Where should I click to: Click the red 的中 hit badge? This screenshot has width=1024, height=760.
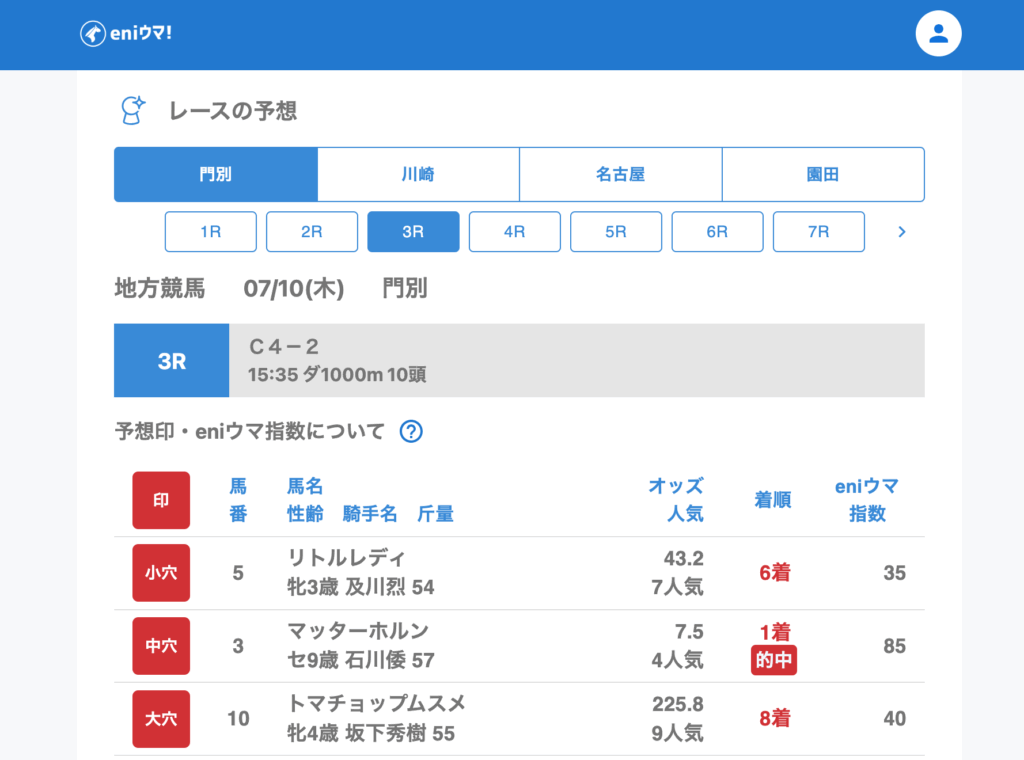(x=774, y=660)
